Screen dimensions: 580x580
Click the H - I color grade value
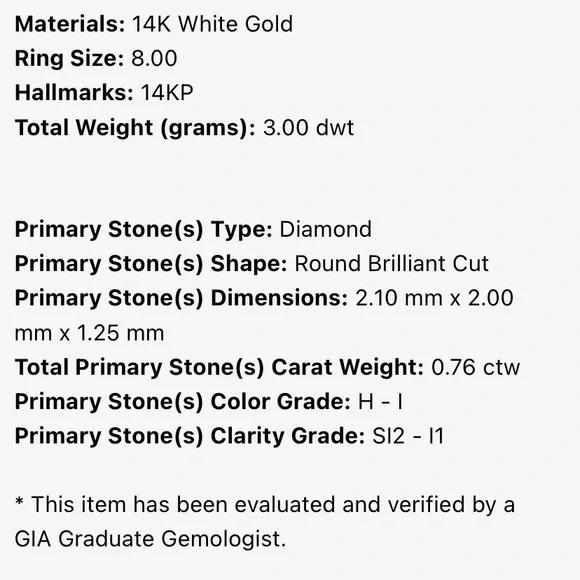(381, 402)
